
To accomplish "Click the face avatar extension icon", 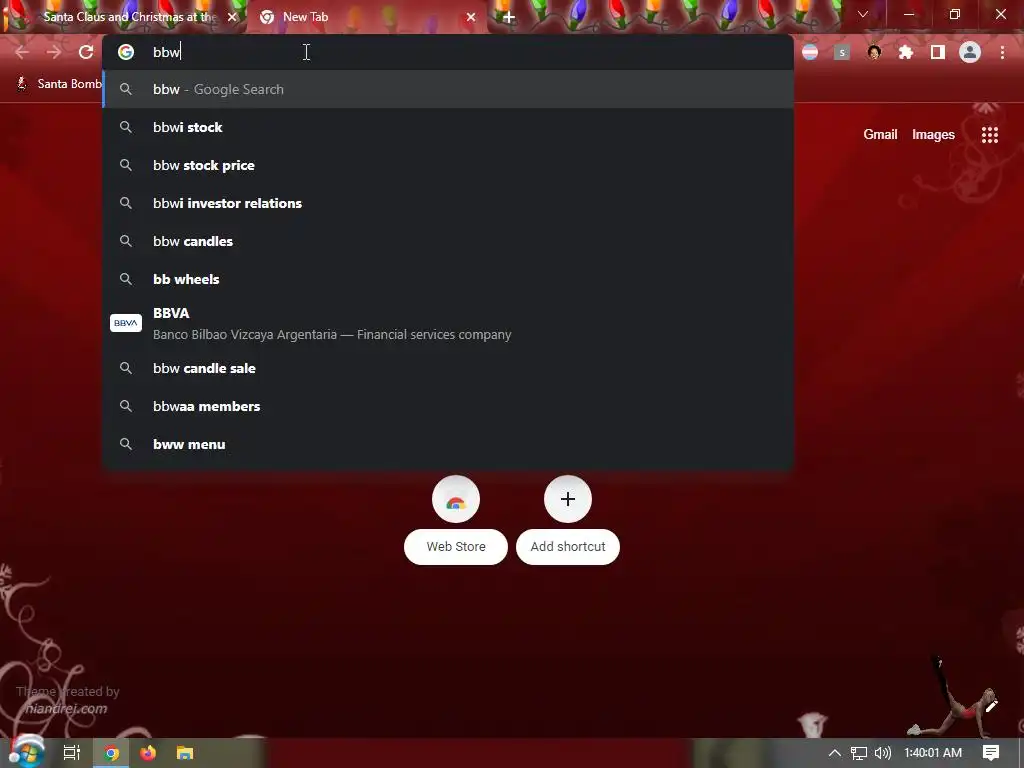I will pyautogui.click(x=874, y=52).
